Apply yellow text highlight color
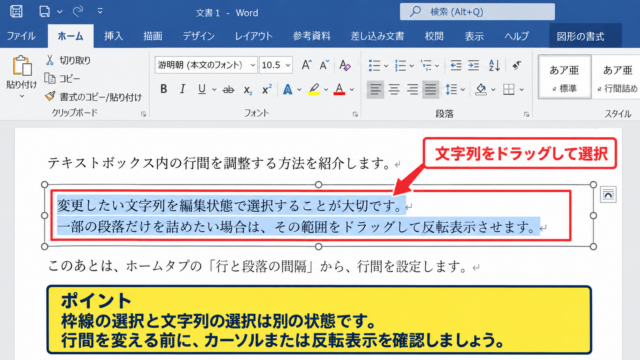The image size is (640, 360). pyautogui.click(x=314, y=89)
